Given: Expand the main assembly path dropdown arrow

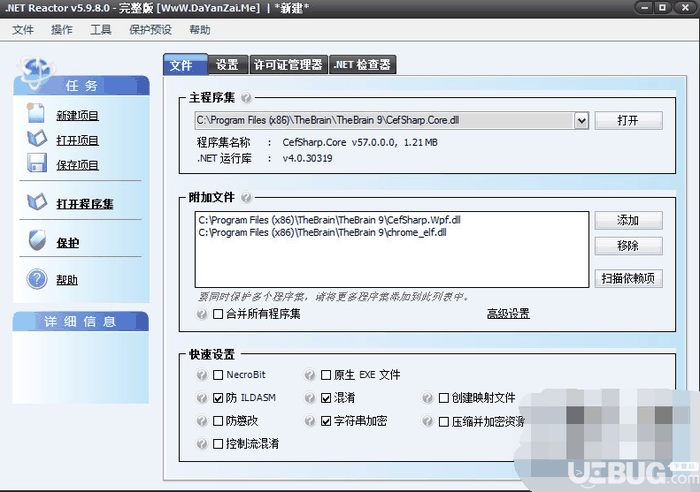Looking at the screenshot, I should point(581,121).
